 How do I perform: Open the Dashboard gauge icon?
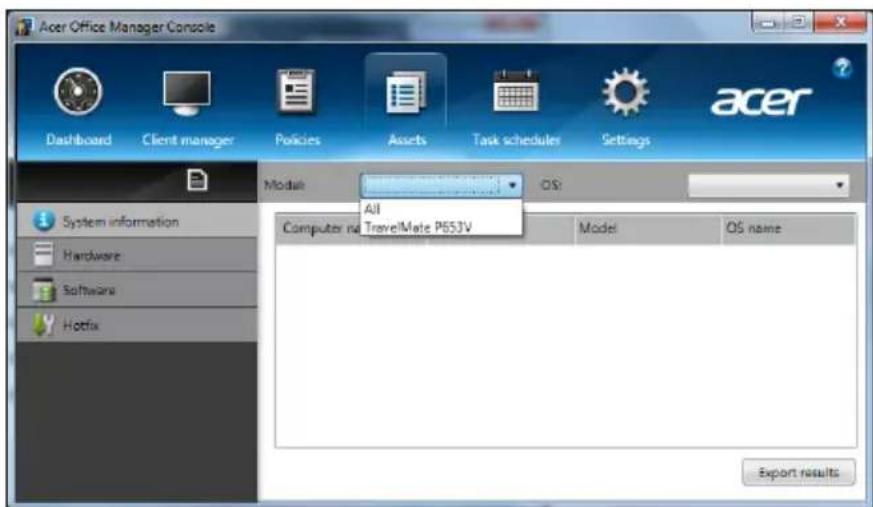coord(78,91)
